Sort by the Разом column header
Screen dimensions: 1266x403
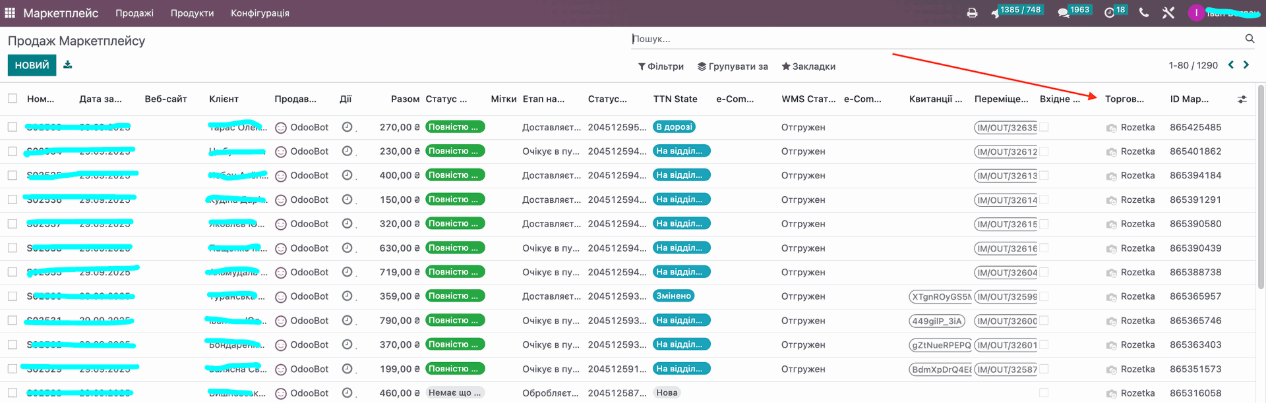(405, 99)
